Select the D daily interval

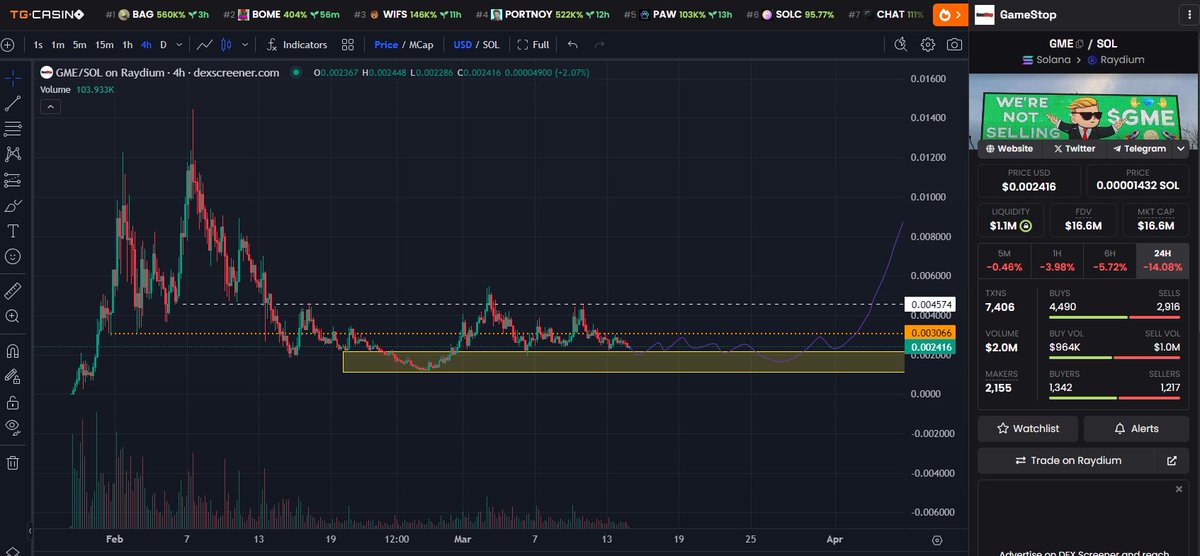163,45
